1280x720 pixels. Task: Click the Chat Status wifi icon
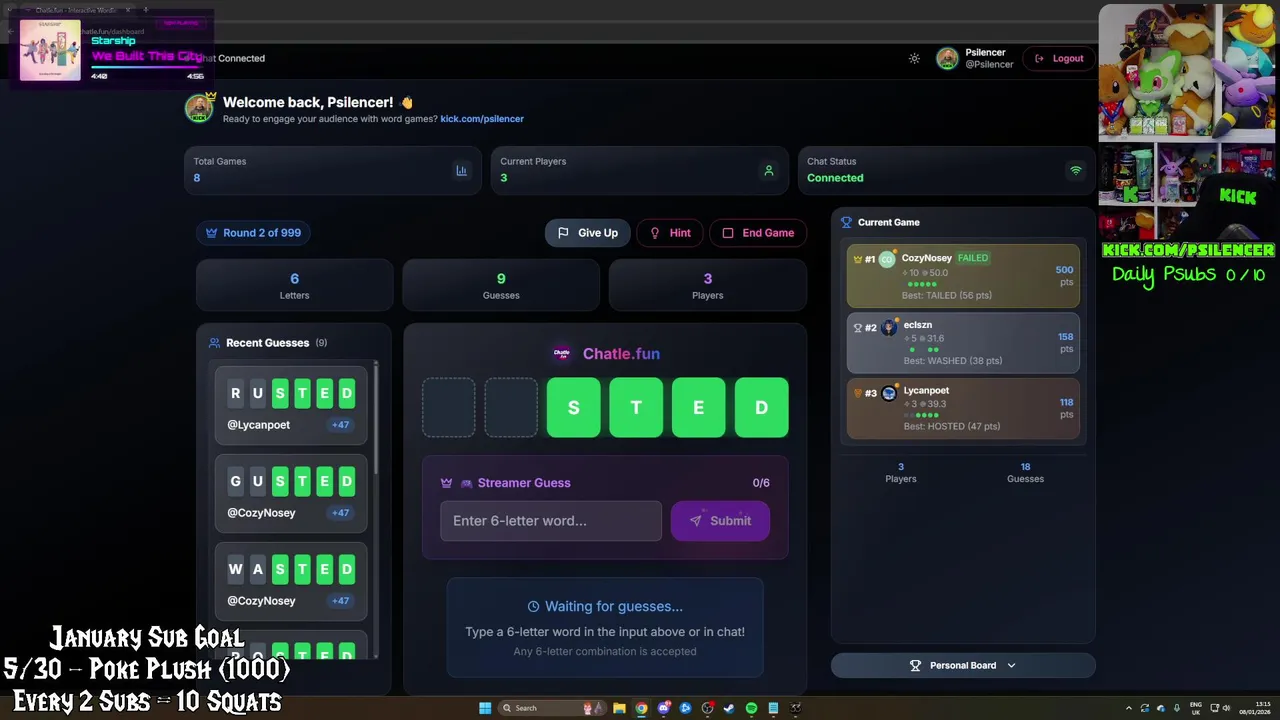pos(1076,170)
